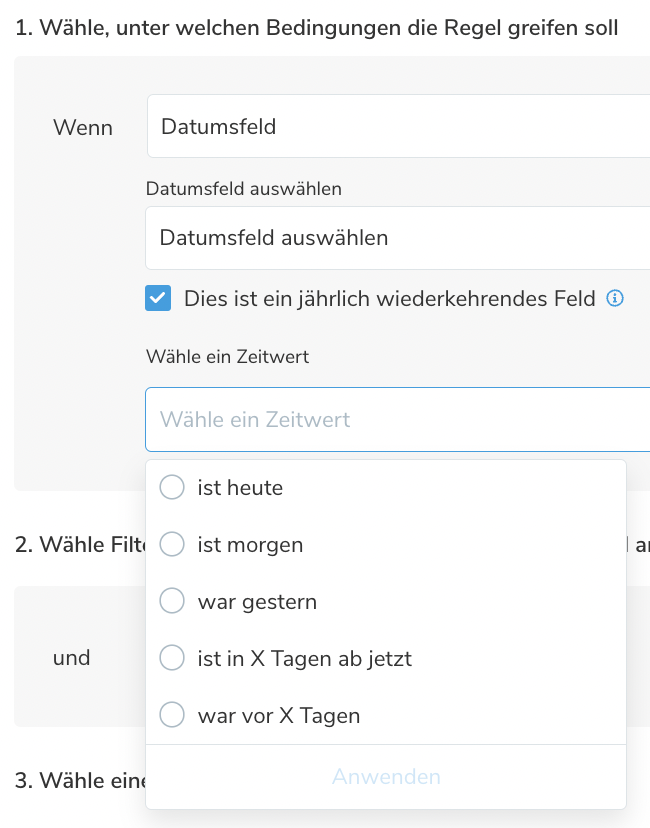Viewport: 650px width, 828px height.
Task: Click the 'ist in X Tagen ab jetzt' text
Action: coord(304,659)
